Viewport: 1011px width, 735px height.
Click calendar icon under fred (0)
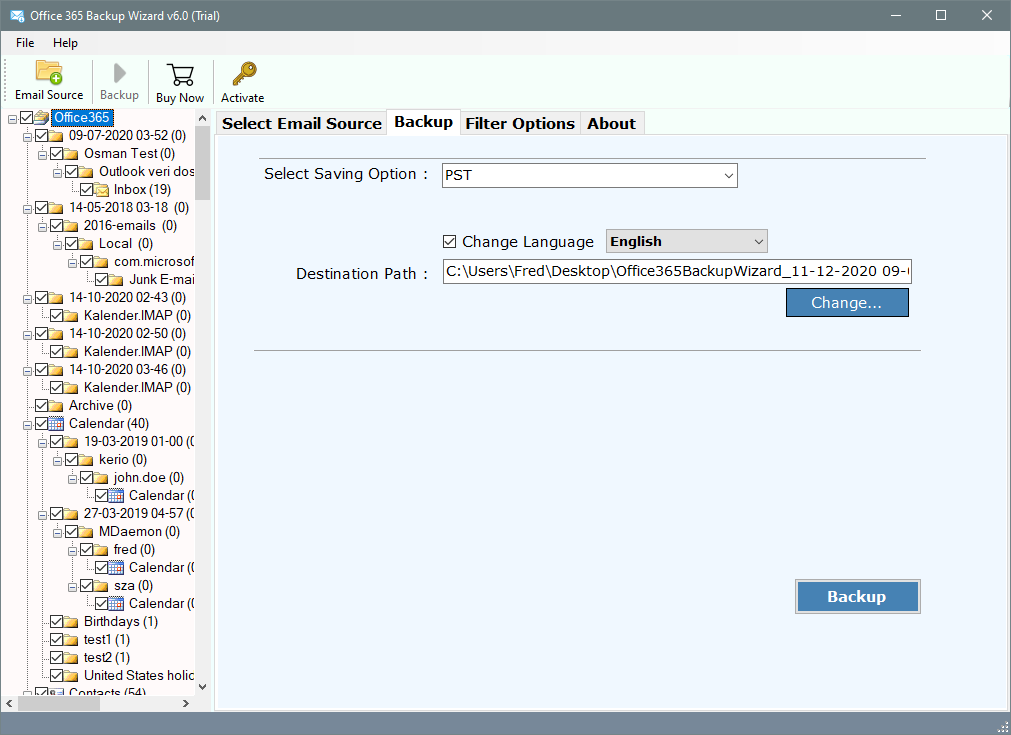click(x=116, y=567)
